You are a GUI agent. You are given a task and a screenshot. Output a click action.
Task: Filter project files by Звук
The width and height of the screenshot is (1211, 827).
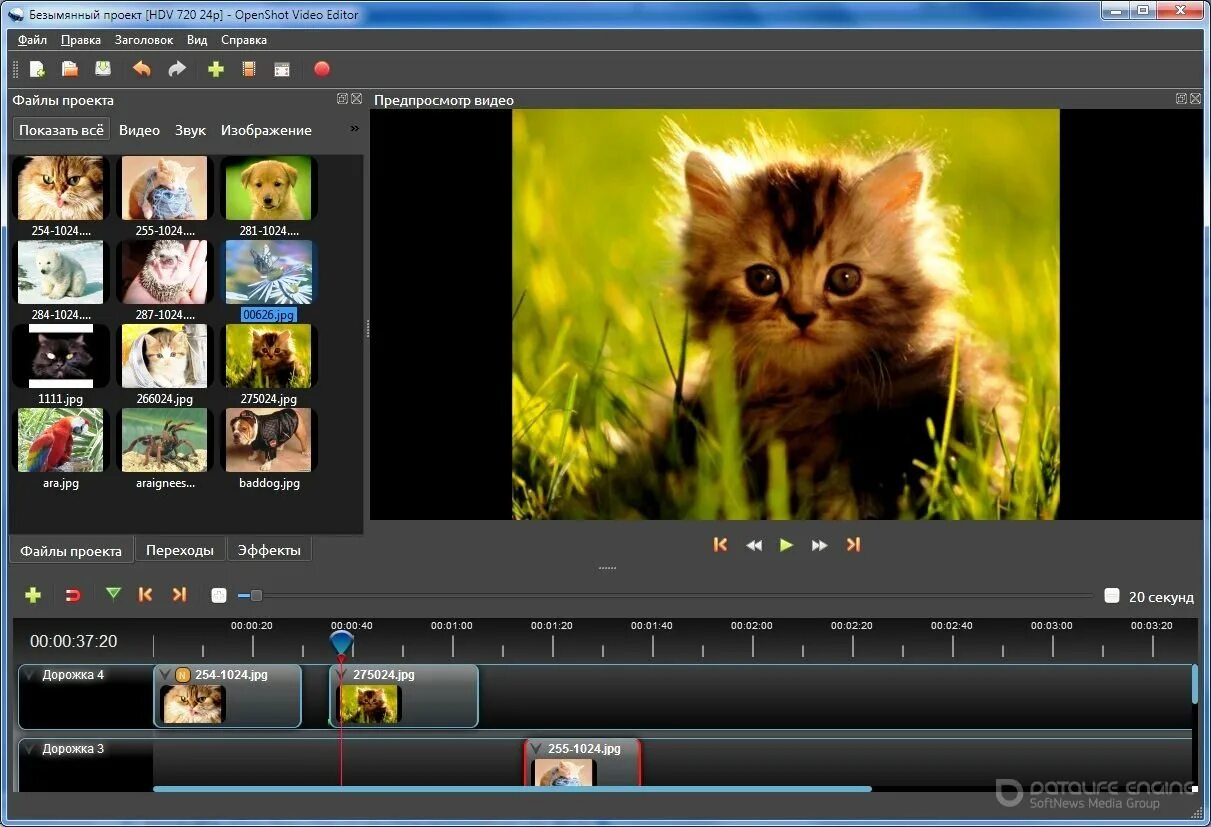click(x=190, y=130)
